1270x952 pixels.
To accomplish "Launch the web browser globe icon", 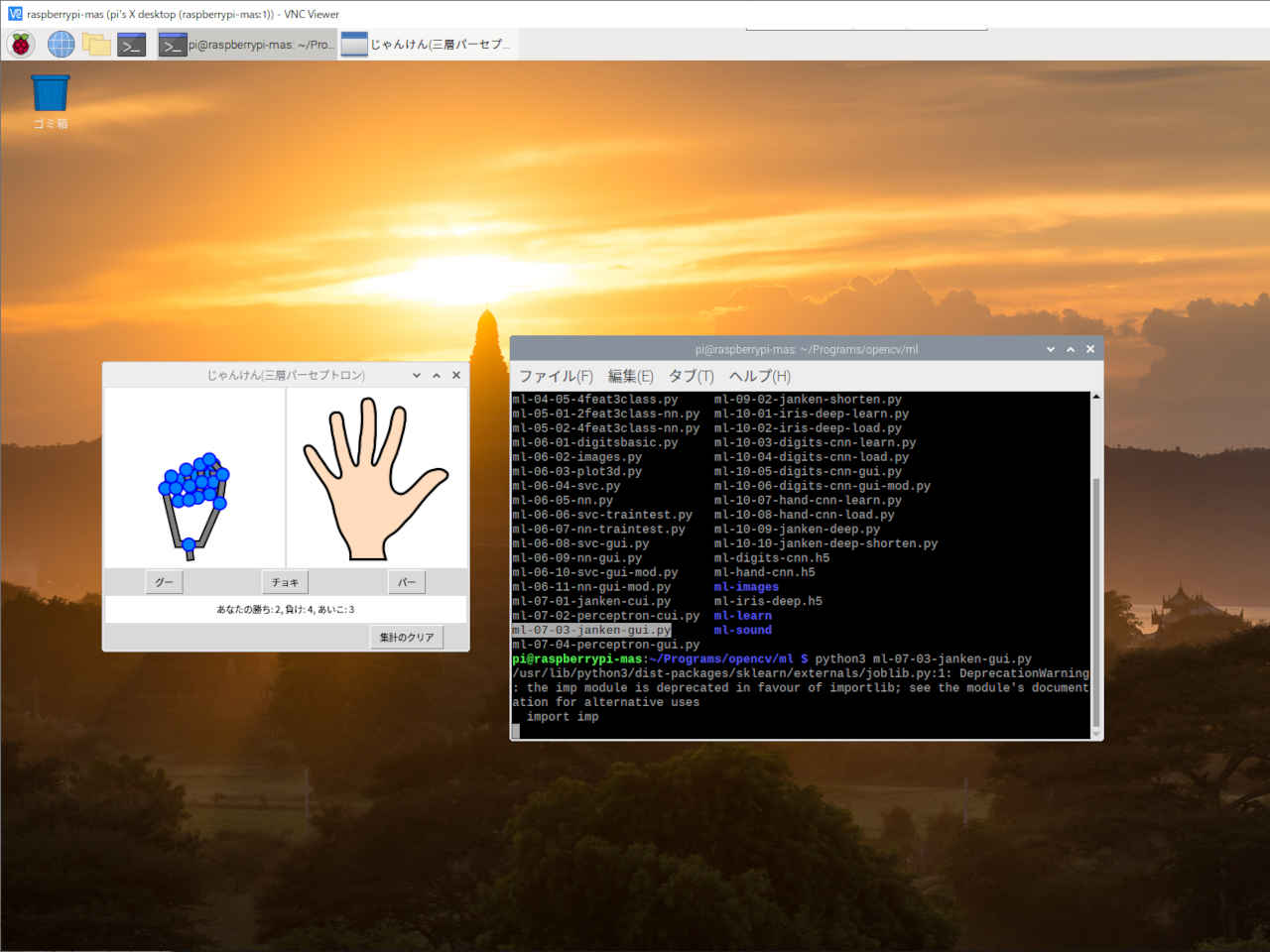I will [x=62, y=44].
